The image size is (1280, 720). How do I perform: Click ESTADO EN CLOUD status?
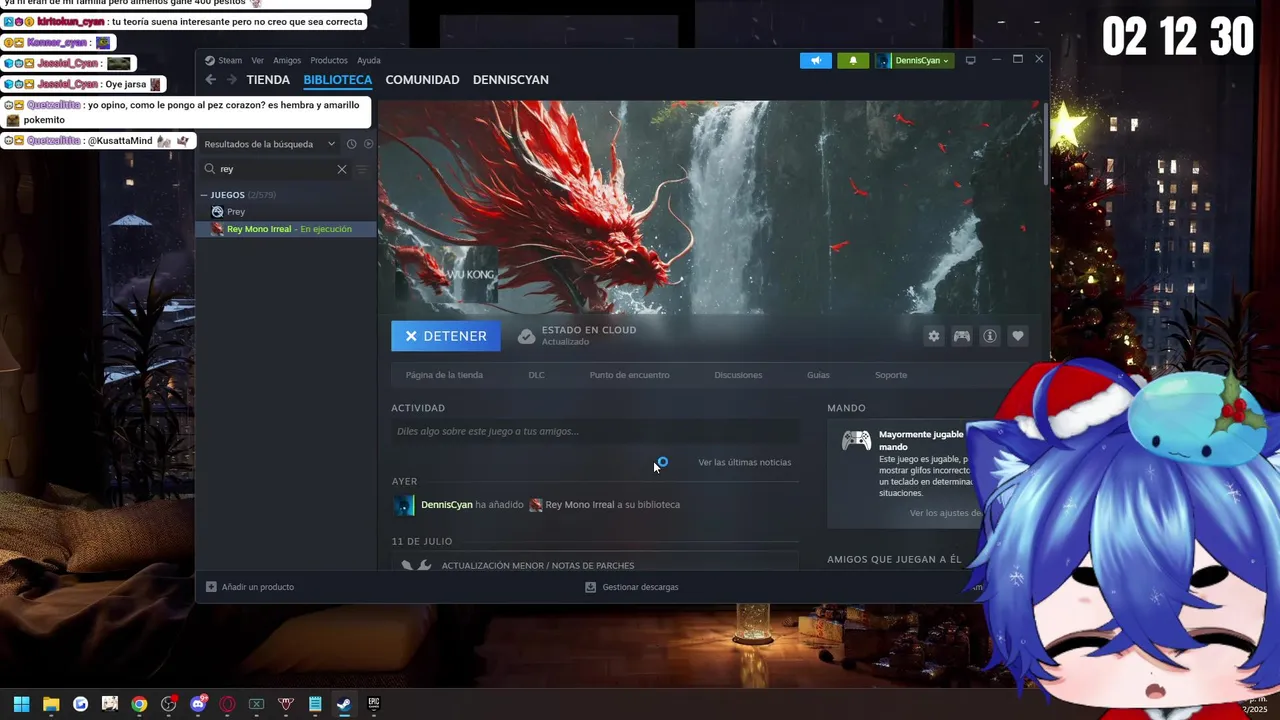point(577,335)
